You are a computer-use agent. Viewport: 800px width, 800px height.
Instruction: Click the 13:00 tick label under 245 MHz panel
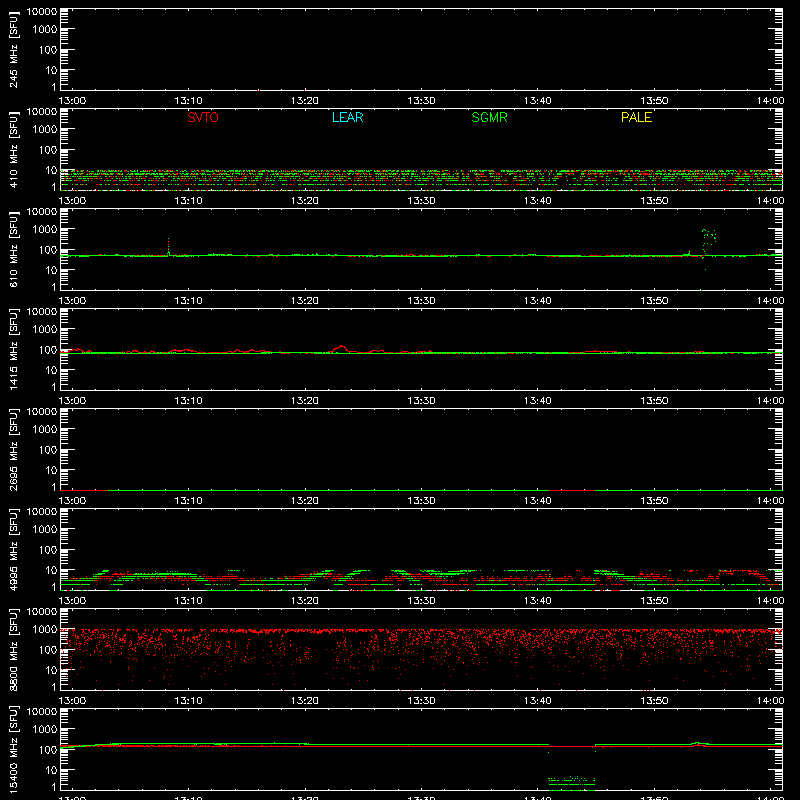click(72, 101)
